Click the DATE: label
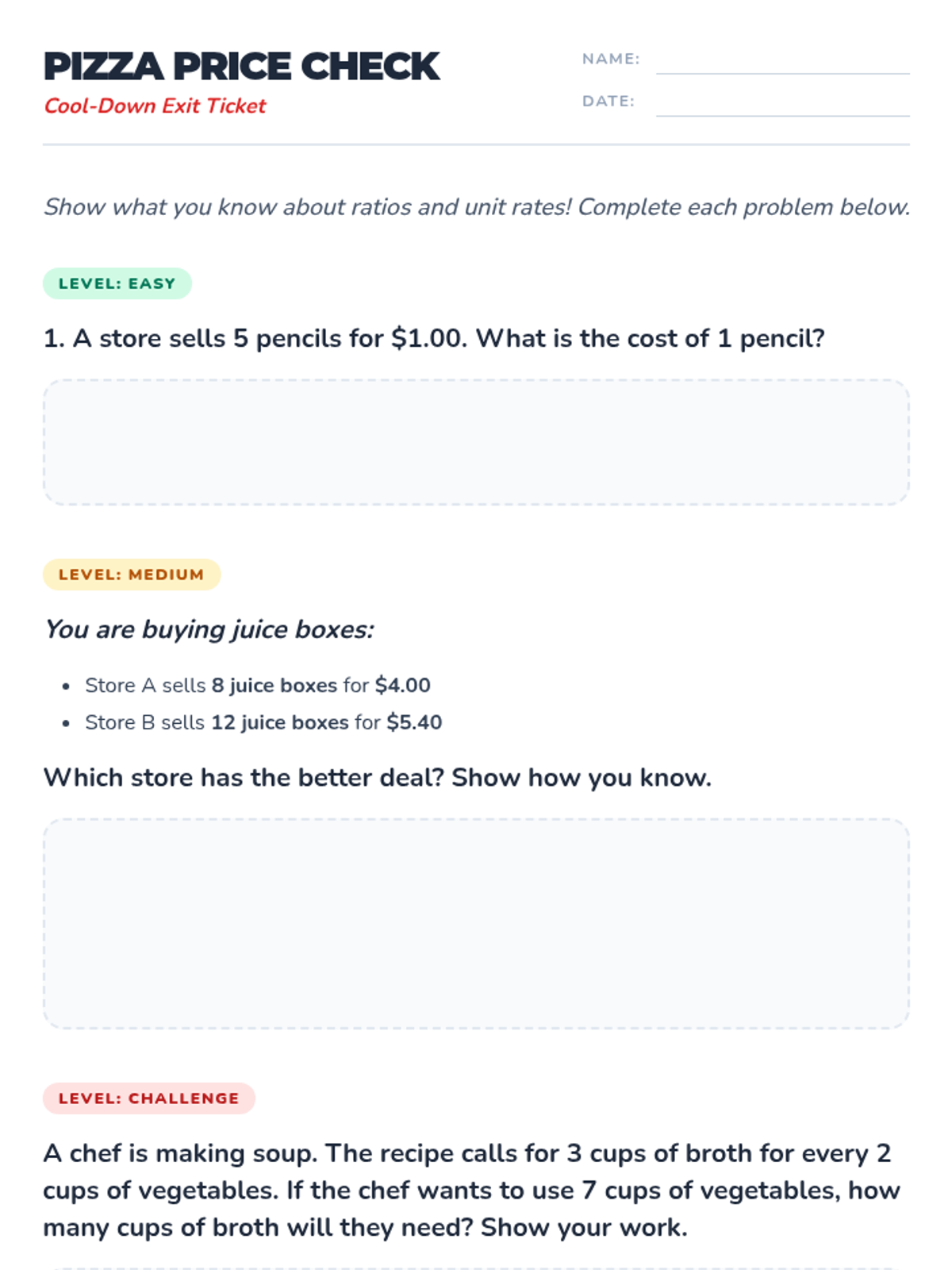Viewport: 952px width, 1270px height. [608, 101]
